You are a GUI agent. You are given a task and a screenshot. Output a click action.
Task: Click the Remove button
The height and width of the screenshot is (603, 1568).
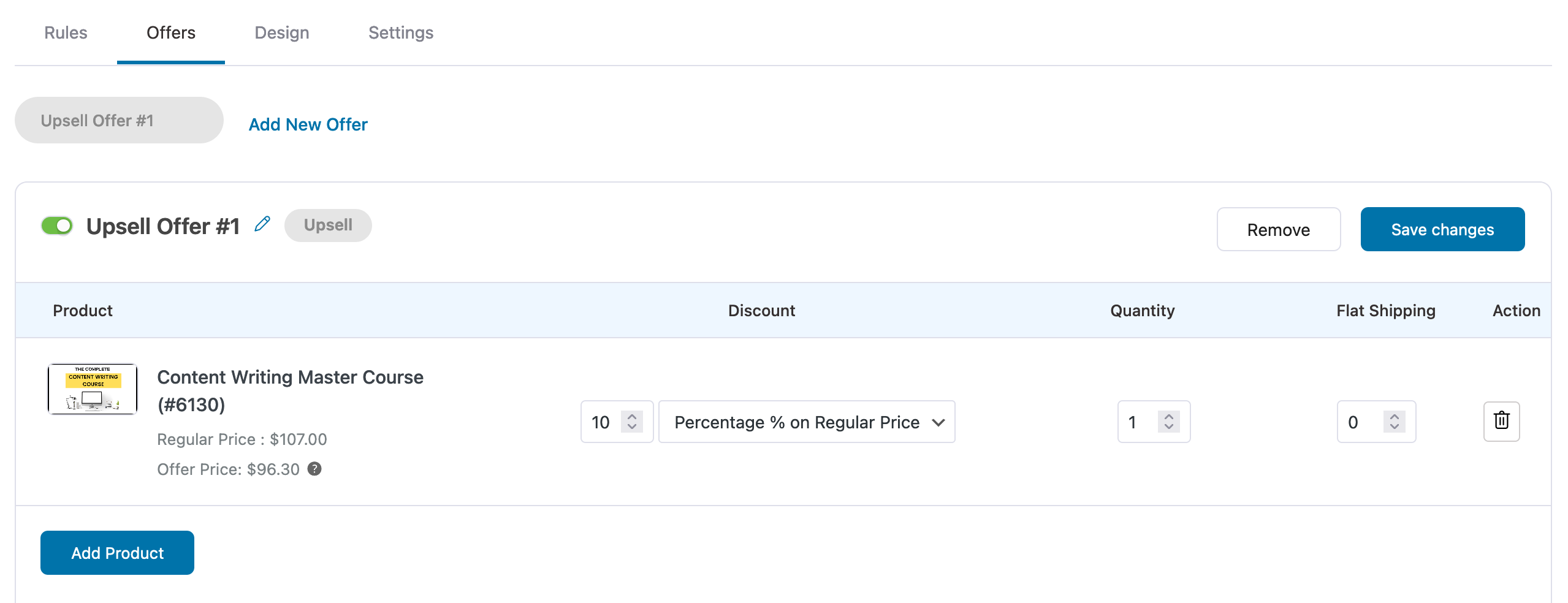click(1278, 229)
